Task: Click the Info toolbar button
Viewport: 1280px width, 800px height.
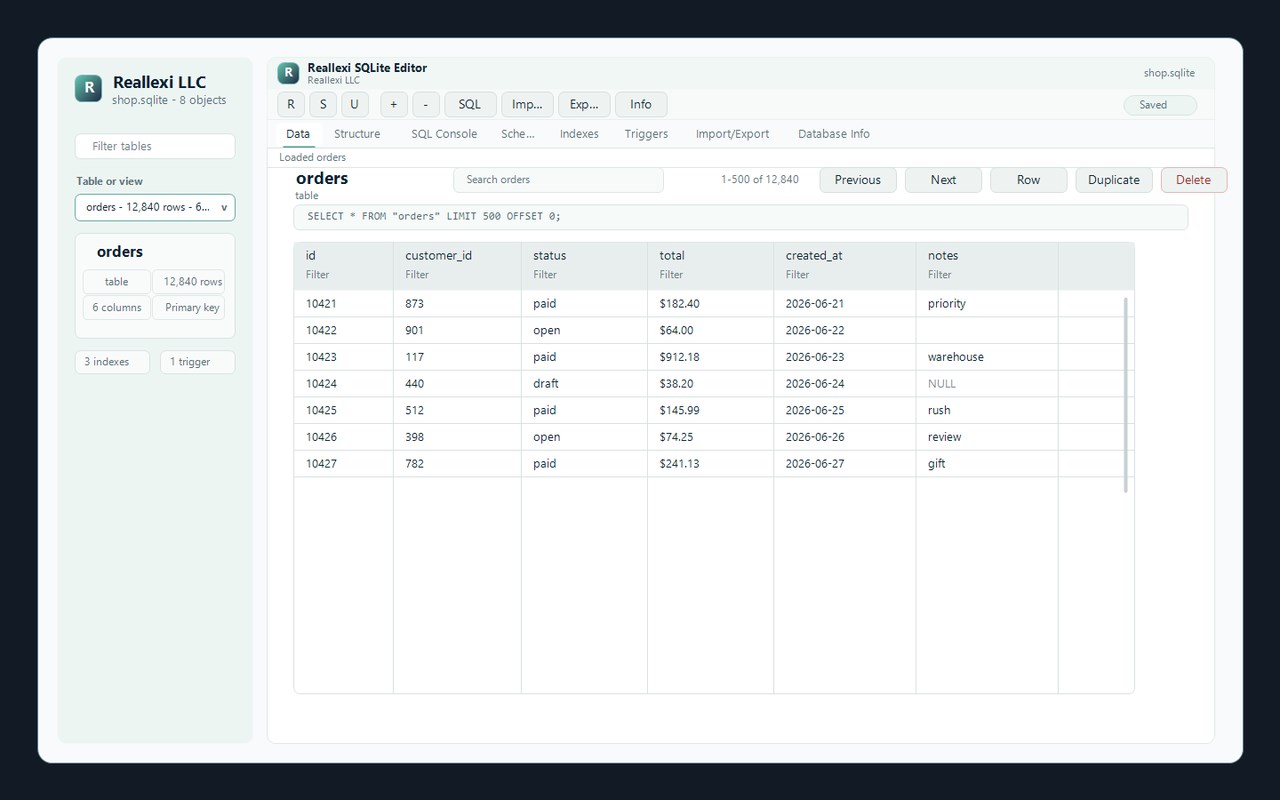Action: click(641, 104)
